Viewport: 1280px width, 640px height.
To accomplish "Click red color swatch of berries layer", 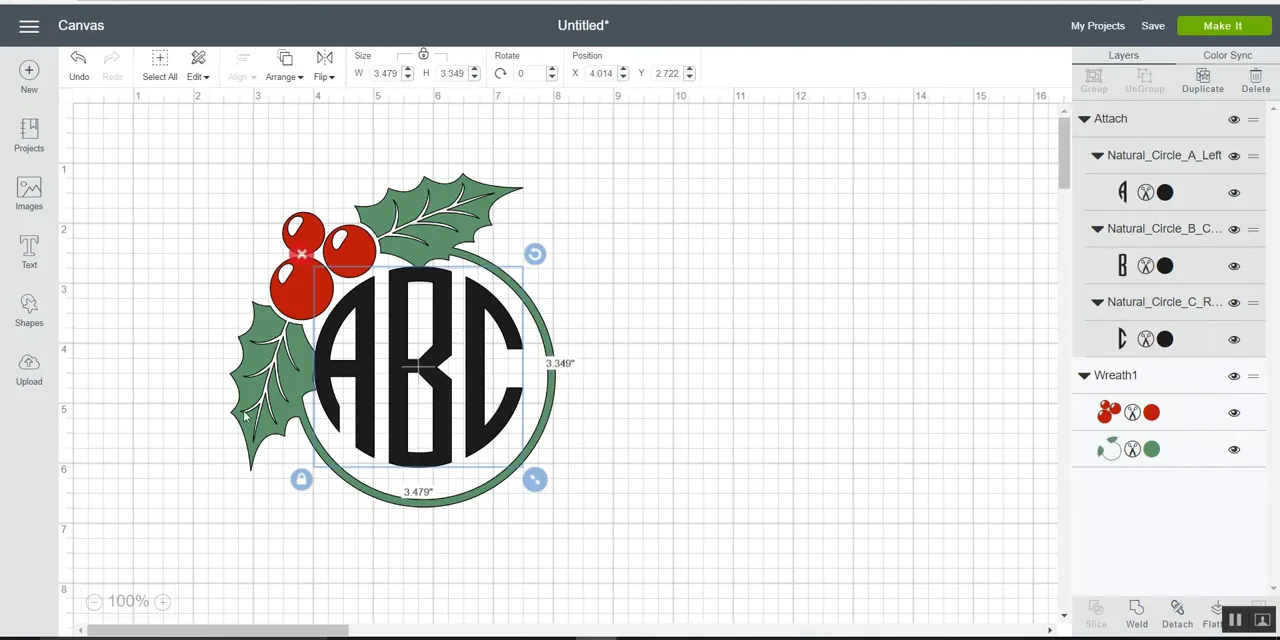I will click(1152, 412).
